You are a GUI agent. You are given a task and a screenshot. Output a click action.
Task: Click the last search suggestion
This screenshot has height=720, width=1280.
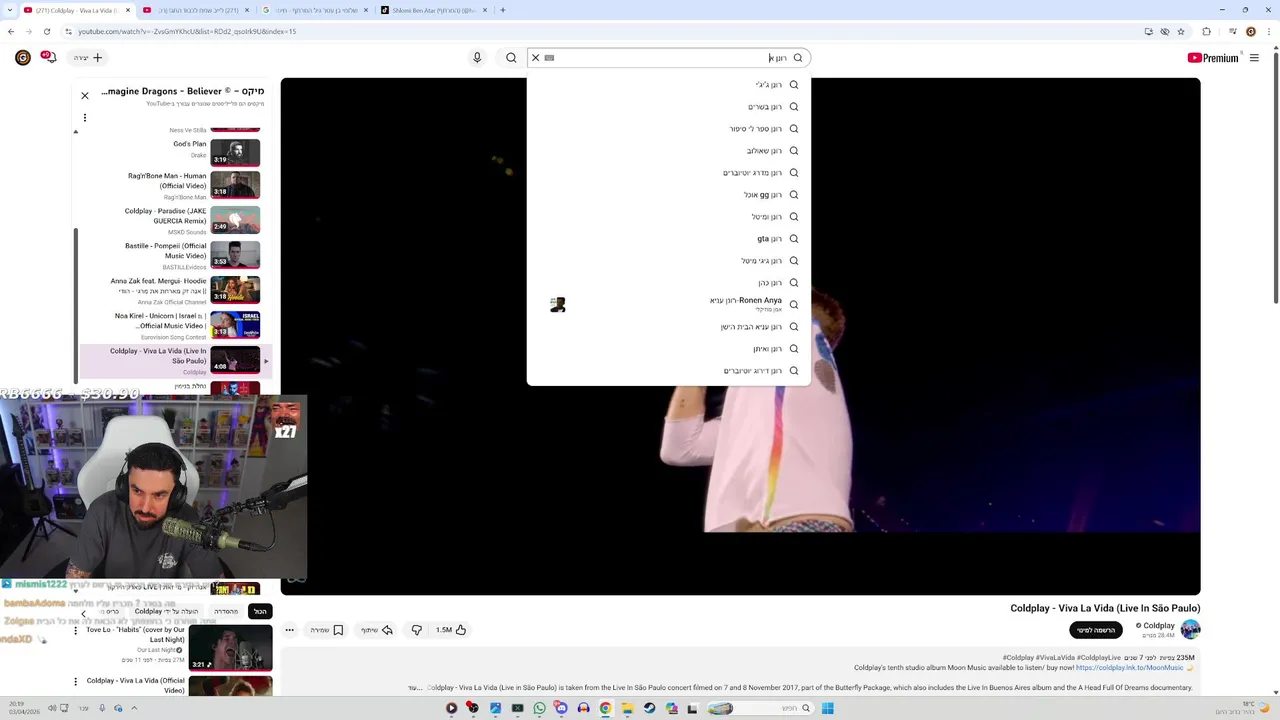[x=668, y=371]
